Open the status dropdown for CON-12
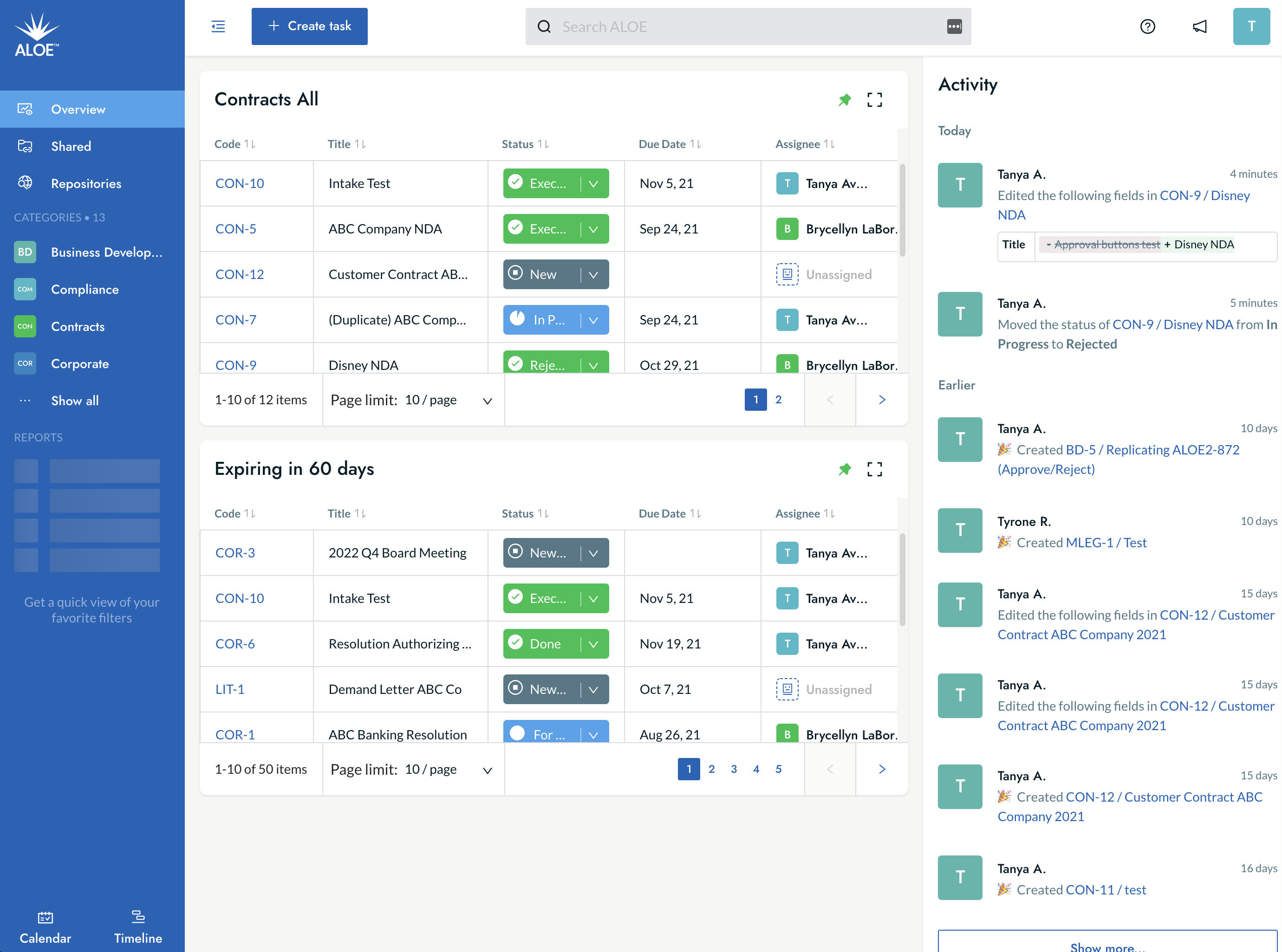The height and width of the screenshot is (952, 1282). 594,274
